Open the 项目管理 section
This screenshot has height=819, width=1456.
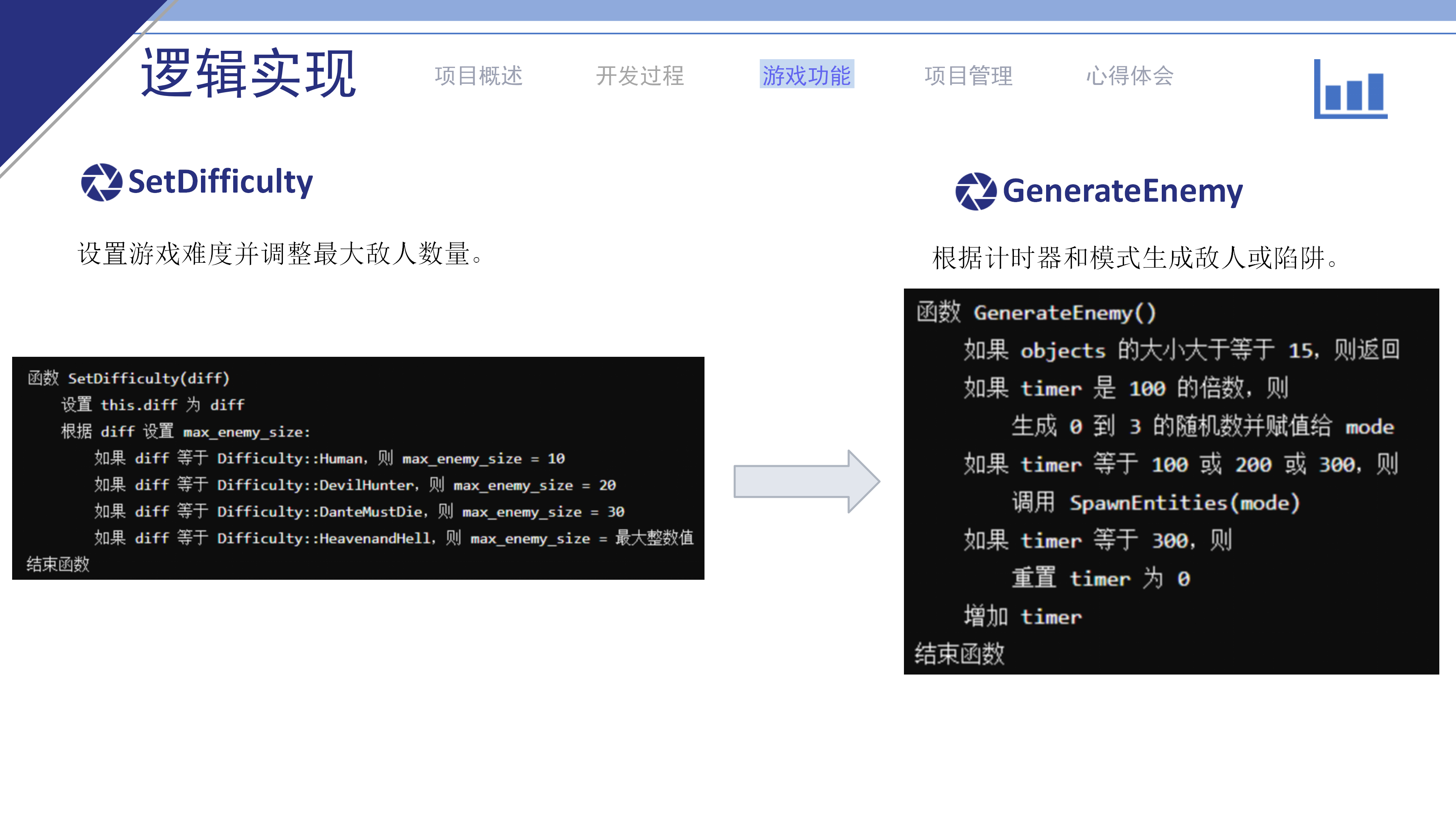click(970, 76)
